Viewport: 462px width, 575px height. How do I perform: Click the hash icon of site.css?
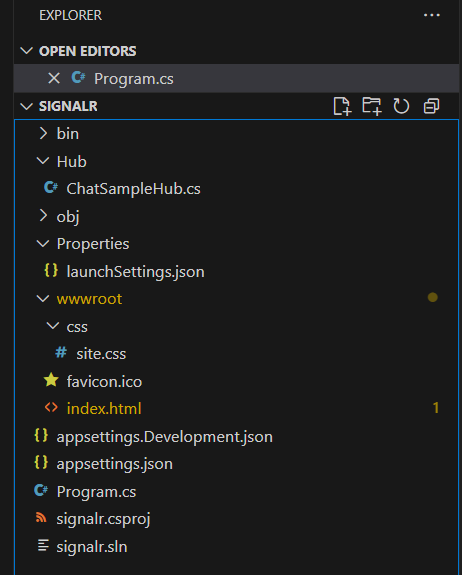coord(61,353)
